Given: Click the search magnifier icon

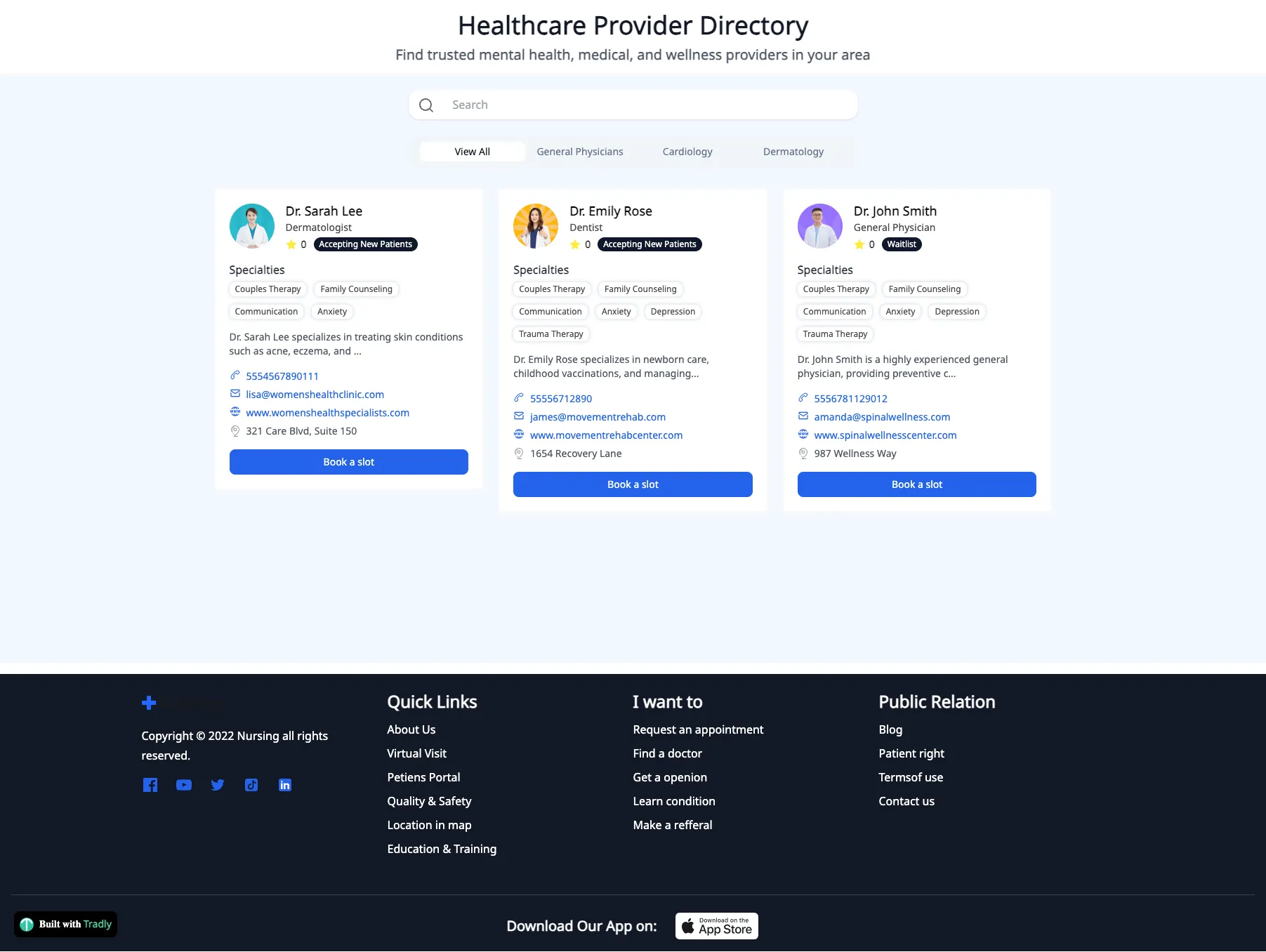Looking at the screenshot, I should [x=426, y=105].
